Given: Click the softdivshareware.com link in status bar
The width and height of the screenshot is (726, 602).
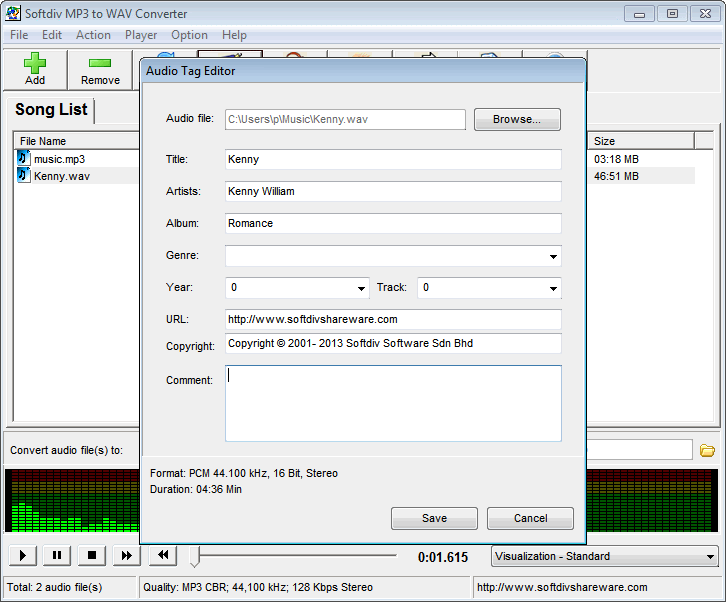Looking at the screenshot, I should click(x=562, y=587).
